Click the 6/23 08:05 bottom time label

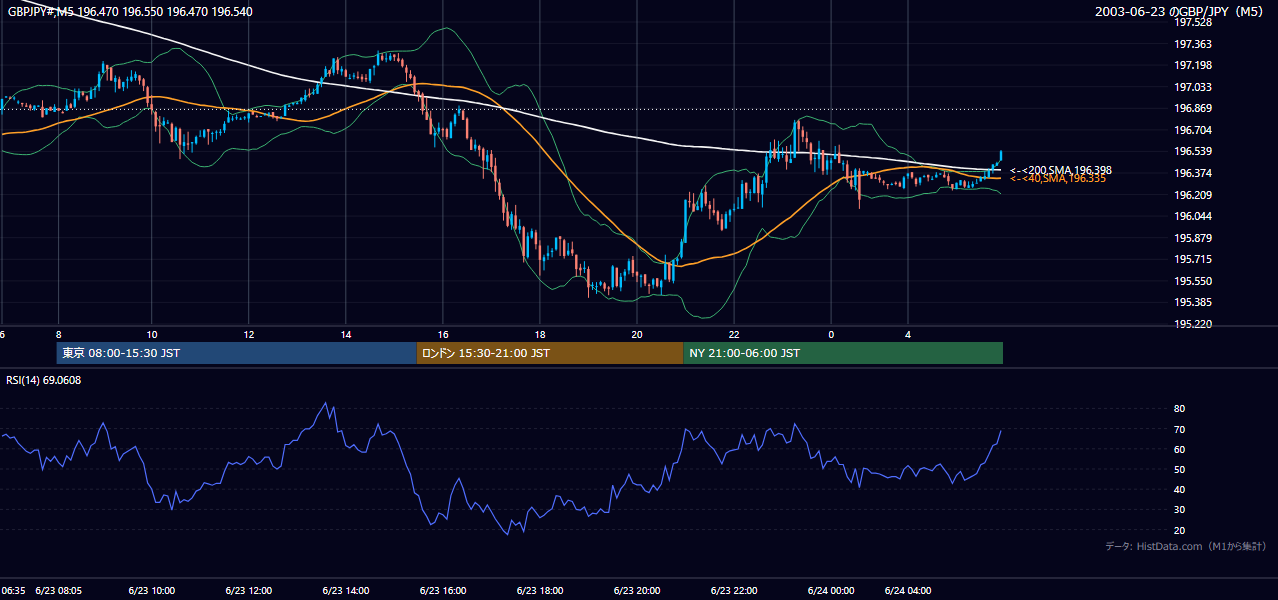click(58, 590)
